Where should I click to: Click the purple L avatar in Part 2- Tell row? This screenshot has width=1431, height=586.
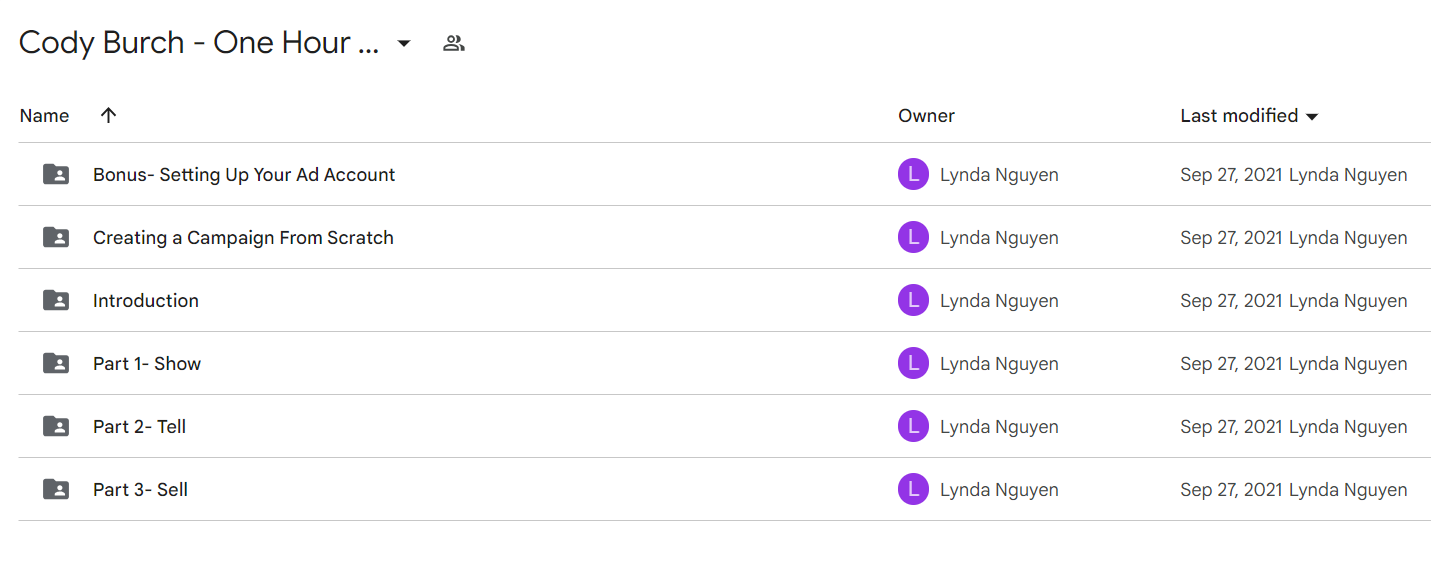click(913, 426)
